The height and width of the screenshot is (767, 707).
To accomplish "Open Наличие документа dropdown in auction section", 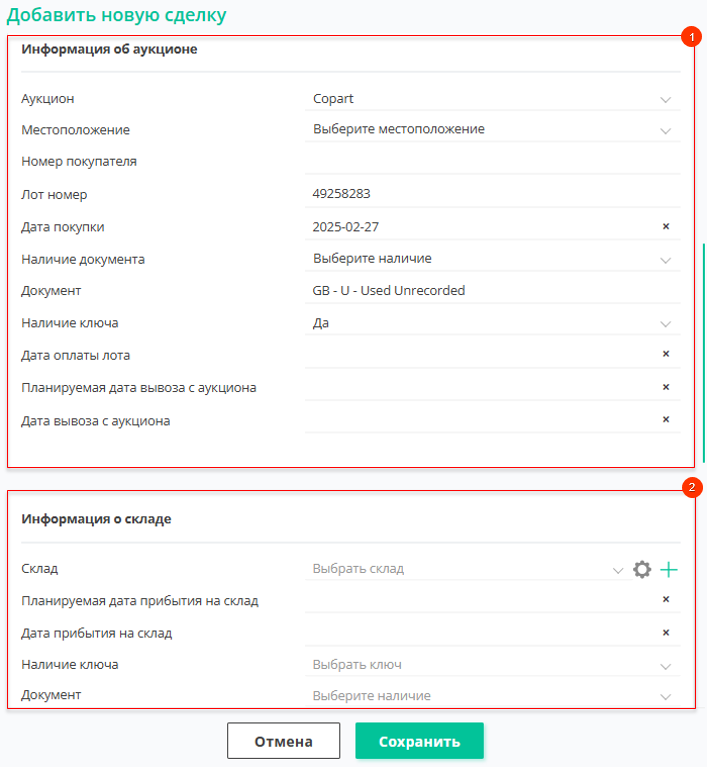I will [x=493, y=259].
